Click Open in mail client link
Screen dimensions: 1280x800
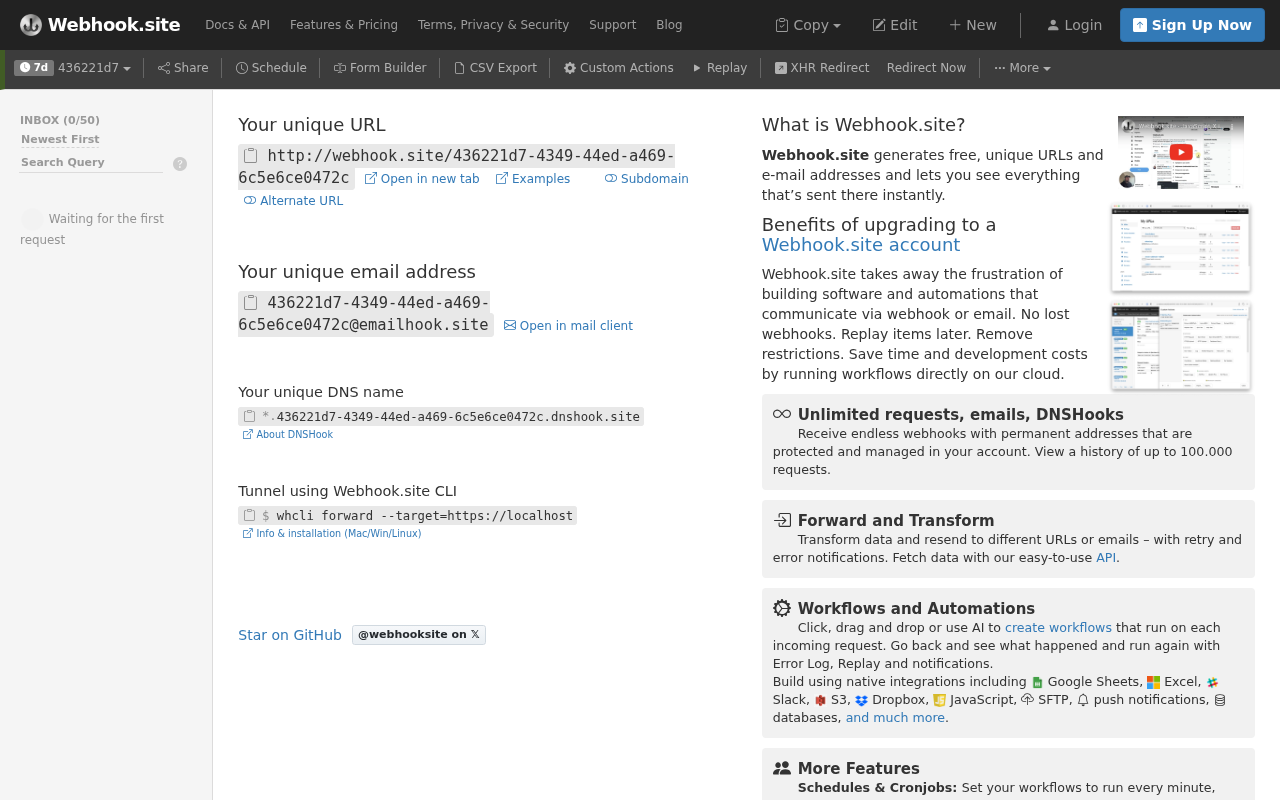568,326
